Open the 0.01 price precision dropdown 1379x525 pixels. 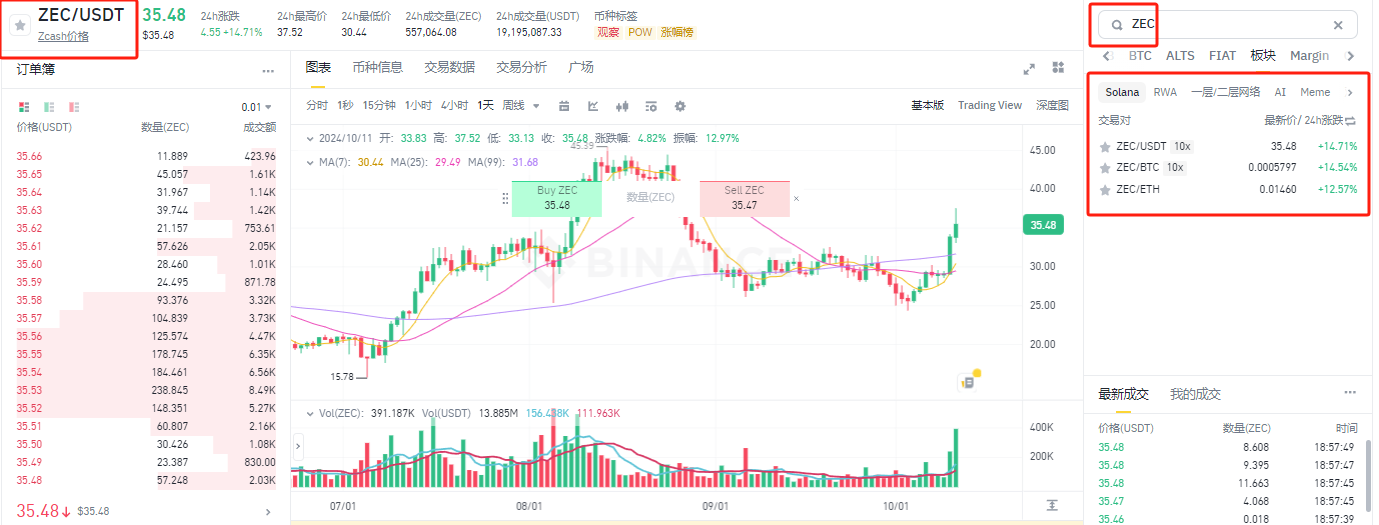(x=257, y=107)
